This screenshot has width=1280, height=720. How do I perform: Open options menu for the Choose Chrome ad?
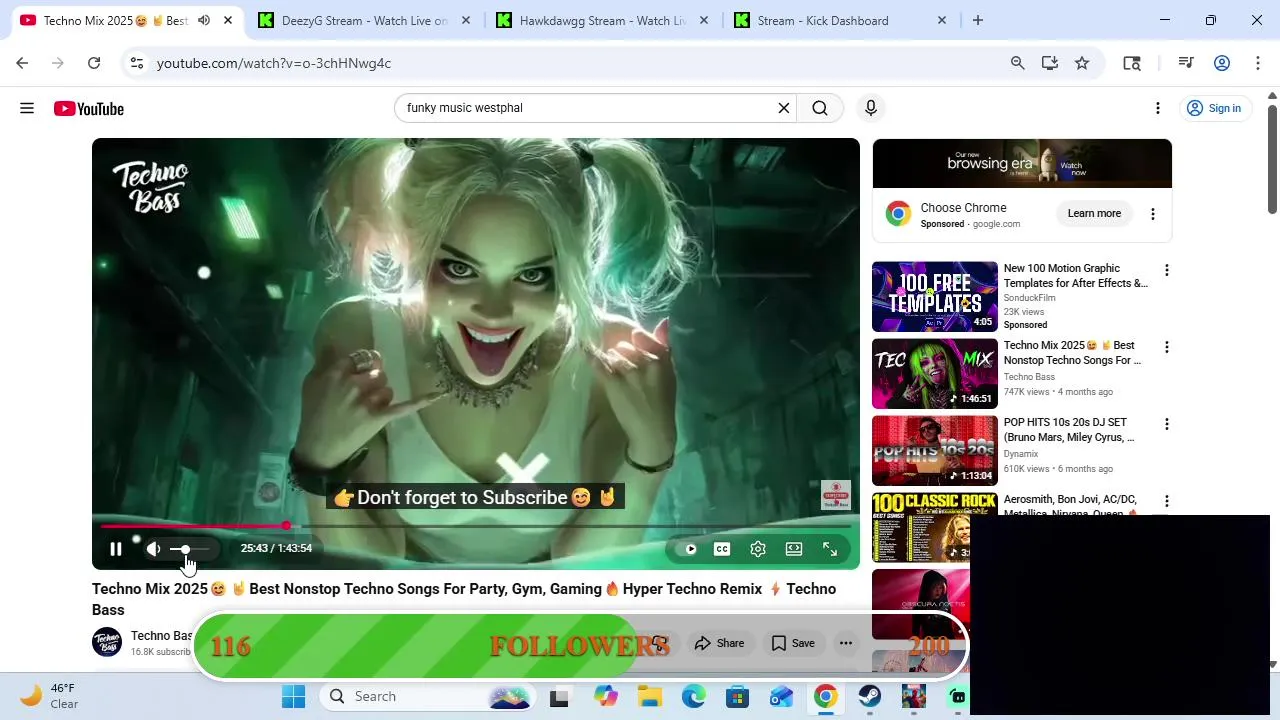[1153, 214]
